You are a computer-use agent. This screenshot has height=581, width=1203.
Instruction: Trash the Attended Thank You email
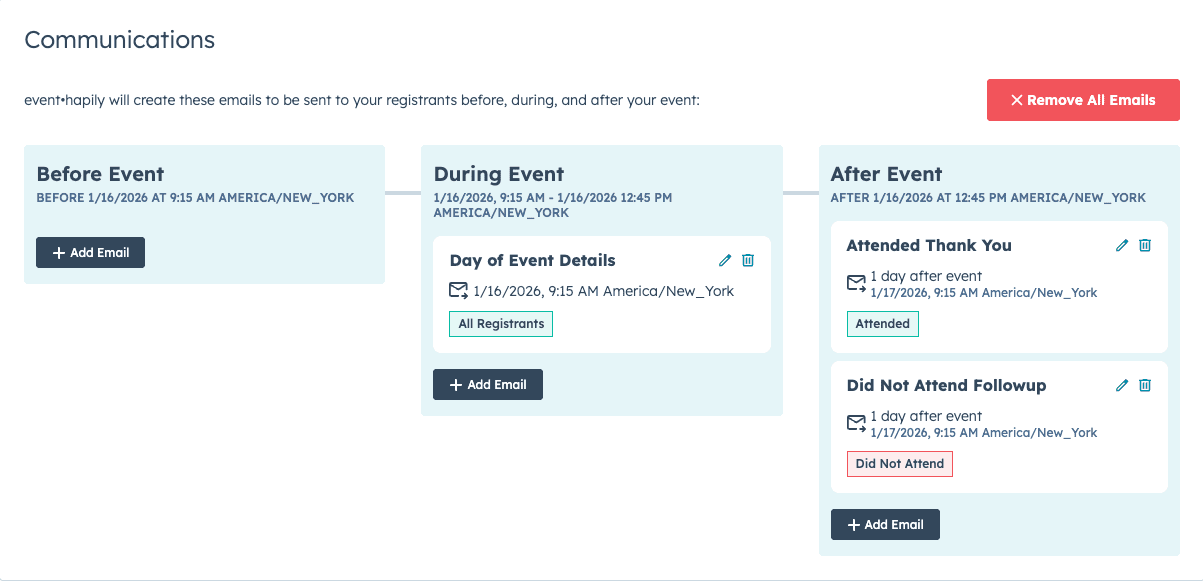coord(1145,245)
